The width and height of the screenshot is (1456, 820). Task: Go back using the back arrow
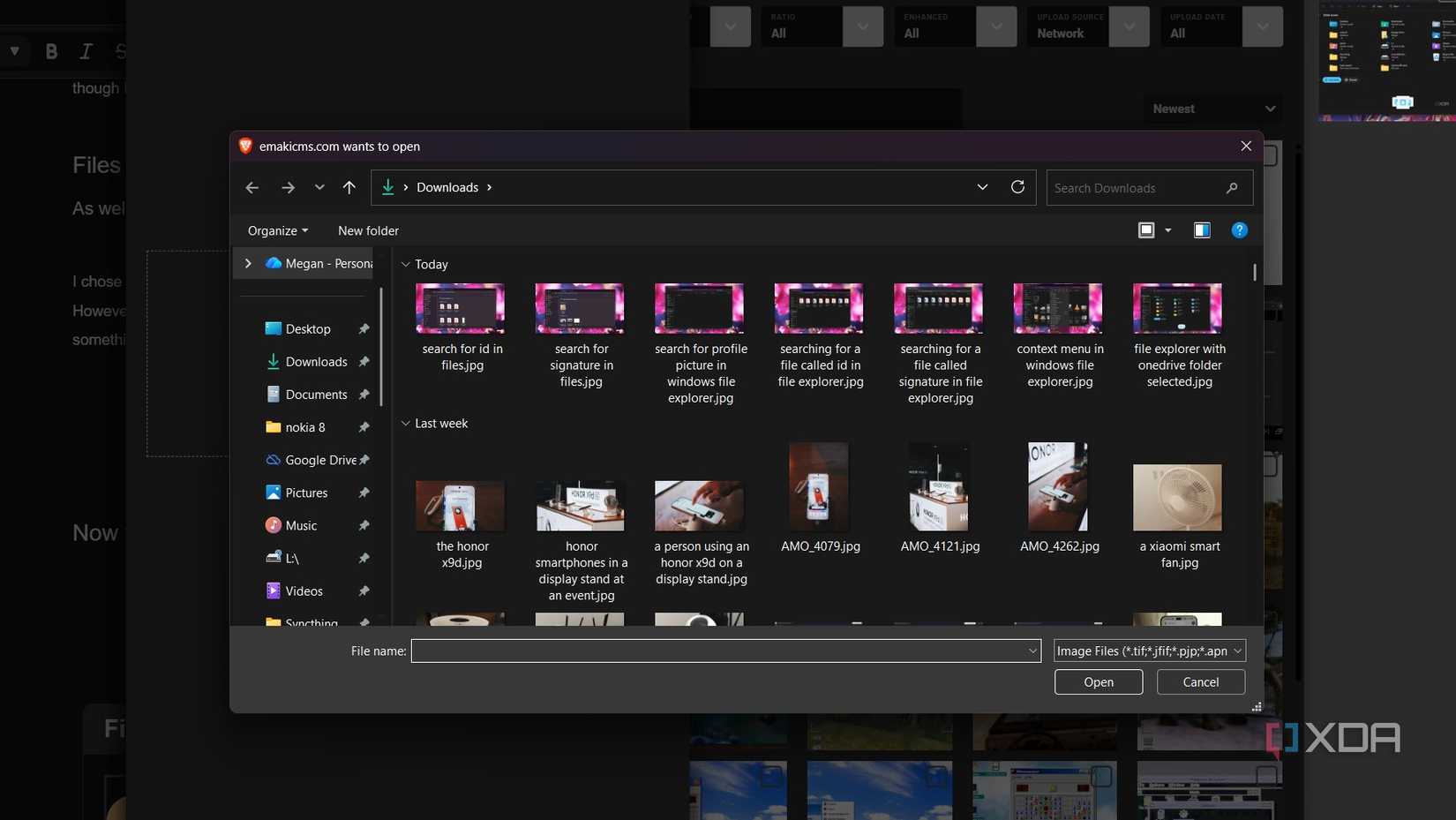(251, 187)
